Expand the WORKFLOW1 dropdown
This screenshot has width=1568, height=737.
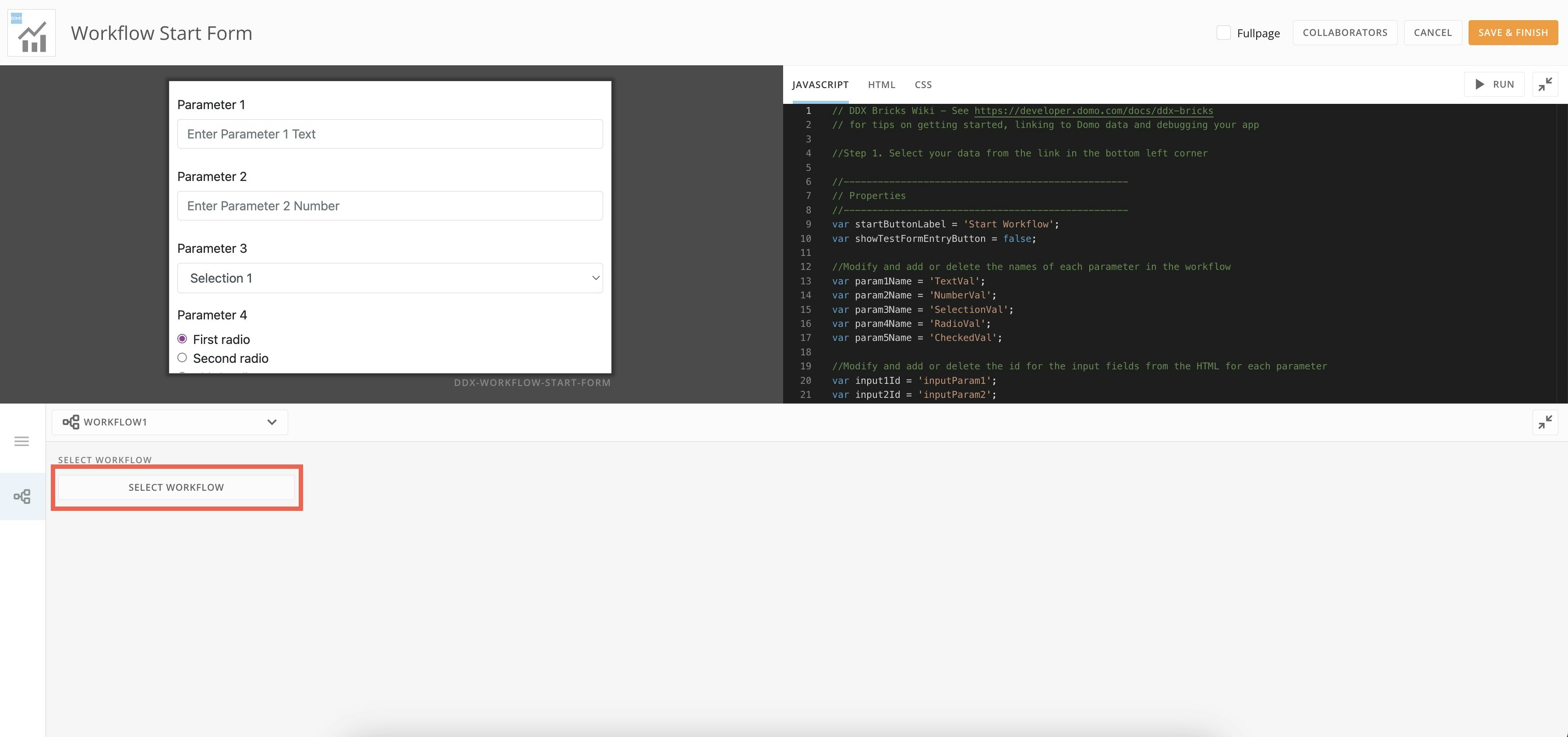[272, 422]
